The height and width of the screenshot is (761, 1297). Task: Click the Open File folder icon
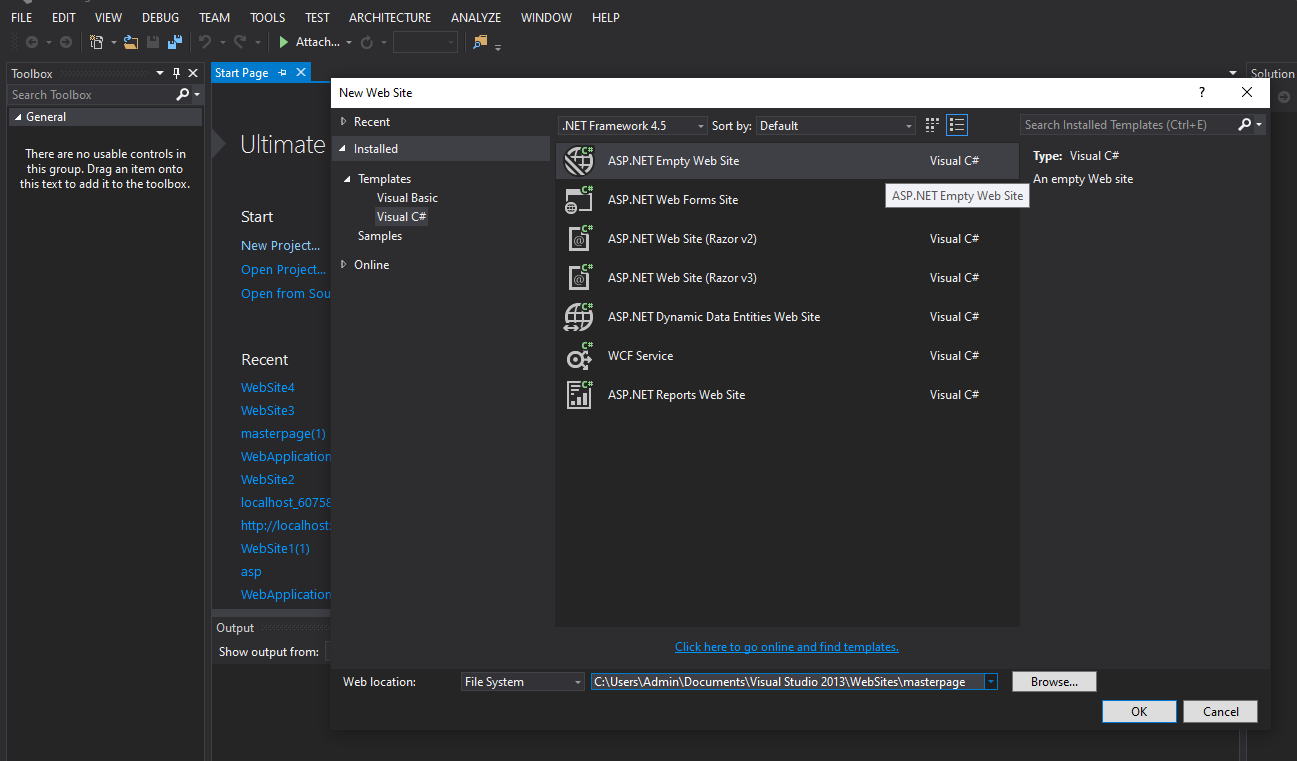[131, 42]
